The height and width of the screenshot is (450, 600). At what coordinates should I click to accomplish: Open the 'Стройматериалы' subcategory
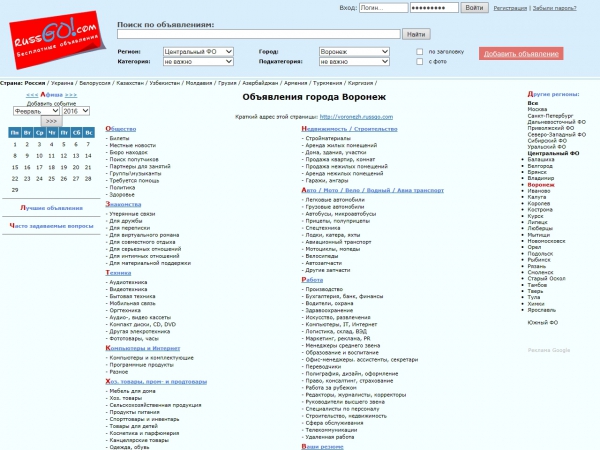click(328, 138)
